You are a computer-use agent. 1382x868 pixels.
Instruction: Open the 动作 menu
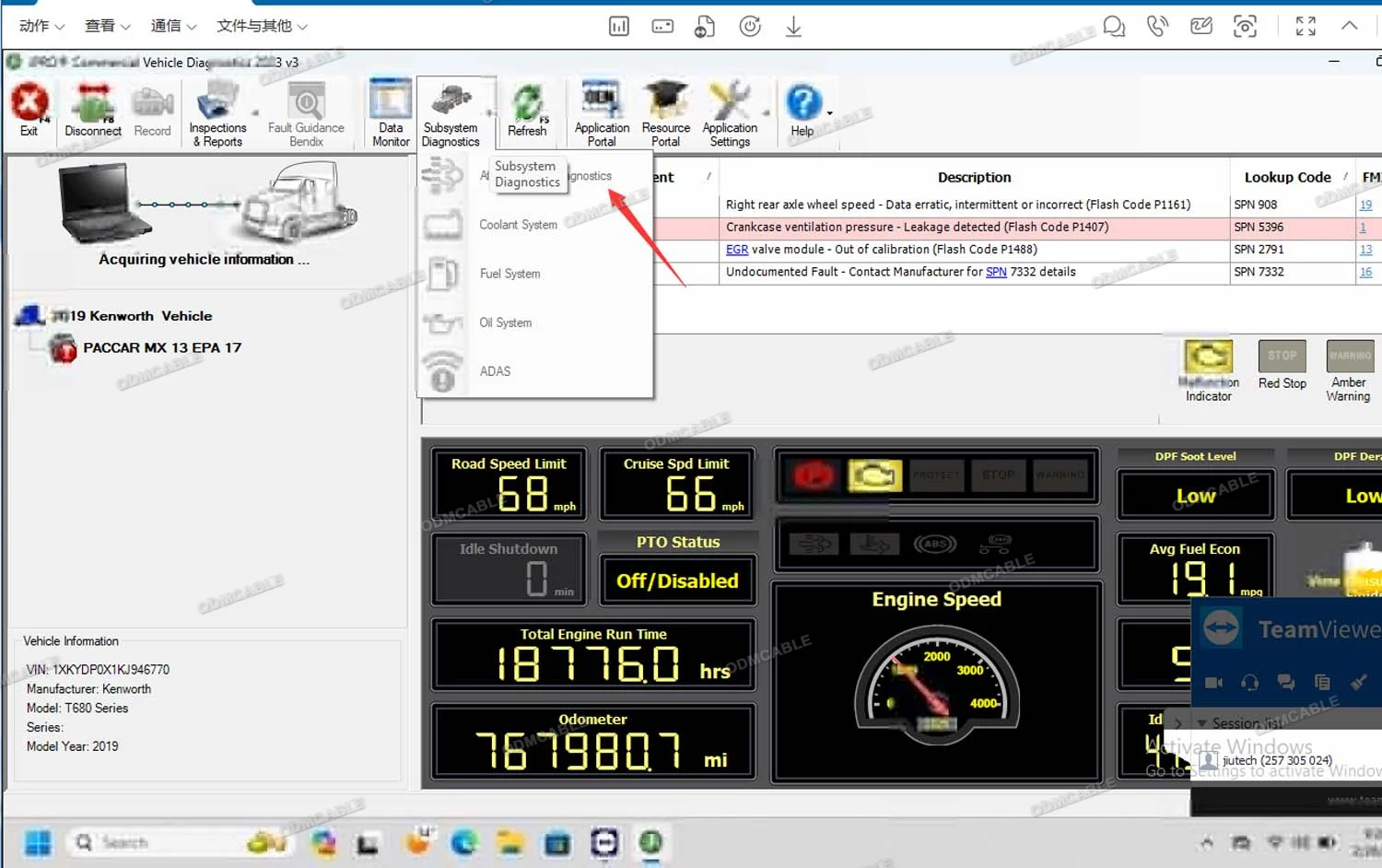coord(41,26)
